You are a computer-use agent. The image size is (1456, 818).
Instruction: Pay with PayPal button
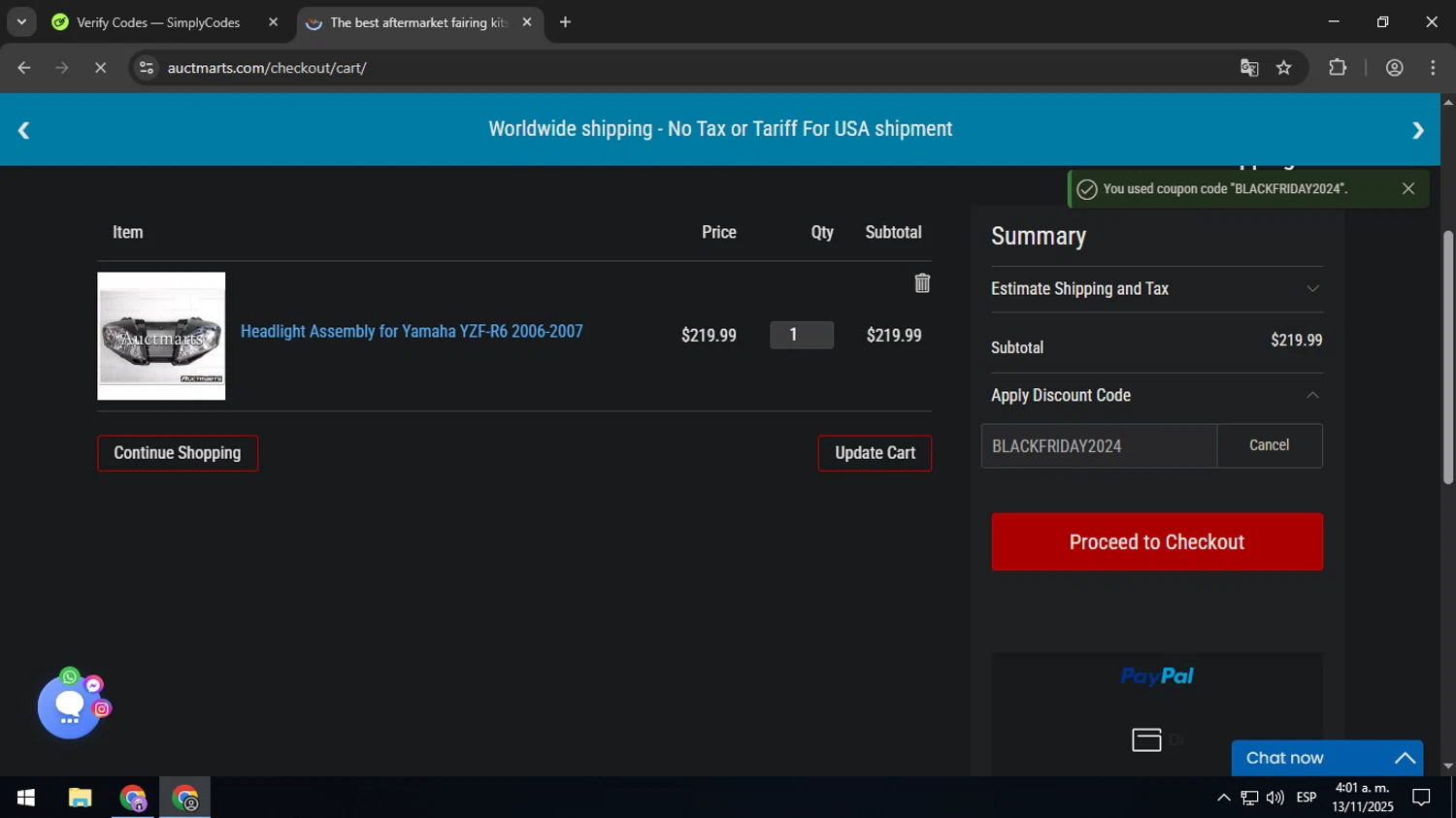1156,676
